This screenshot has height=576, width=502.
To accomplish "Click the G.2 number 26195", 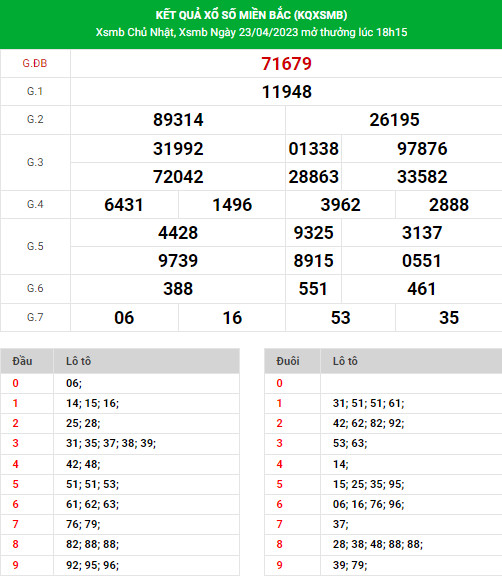I will tap(394, 120).
